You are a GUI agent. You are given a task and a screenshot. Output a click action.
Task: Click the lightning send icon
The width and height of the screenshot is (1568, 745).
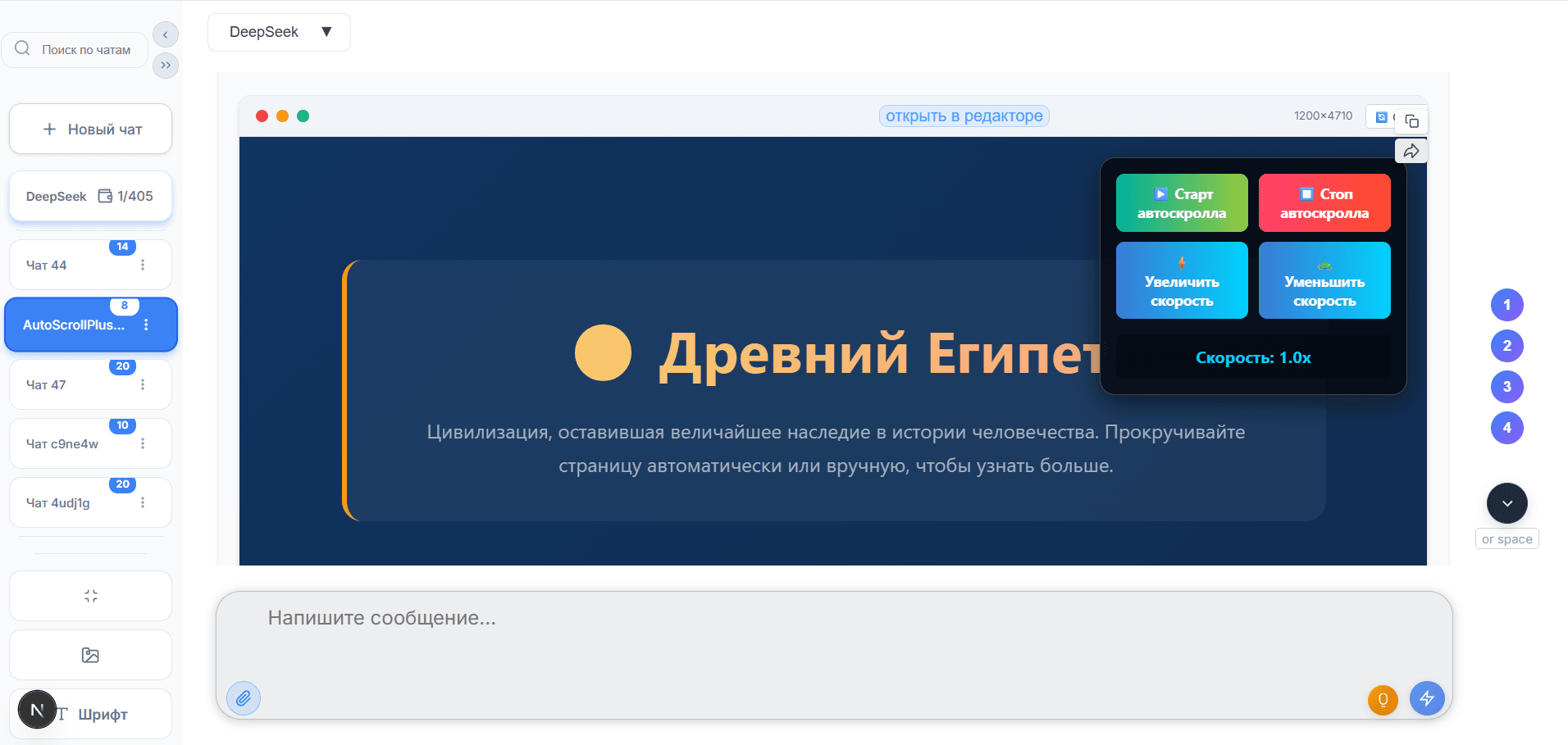pyautogui.click(x=1427, y=698)
